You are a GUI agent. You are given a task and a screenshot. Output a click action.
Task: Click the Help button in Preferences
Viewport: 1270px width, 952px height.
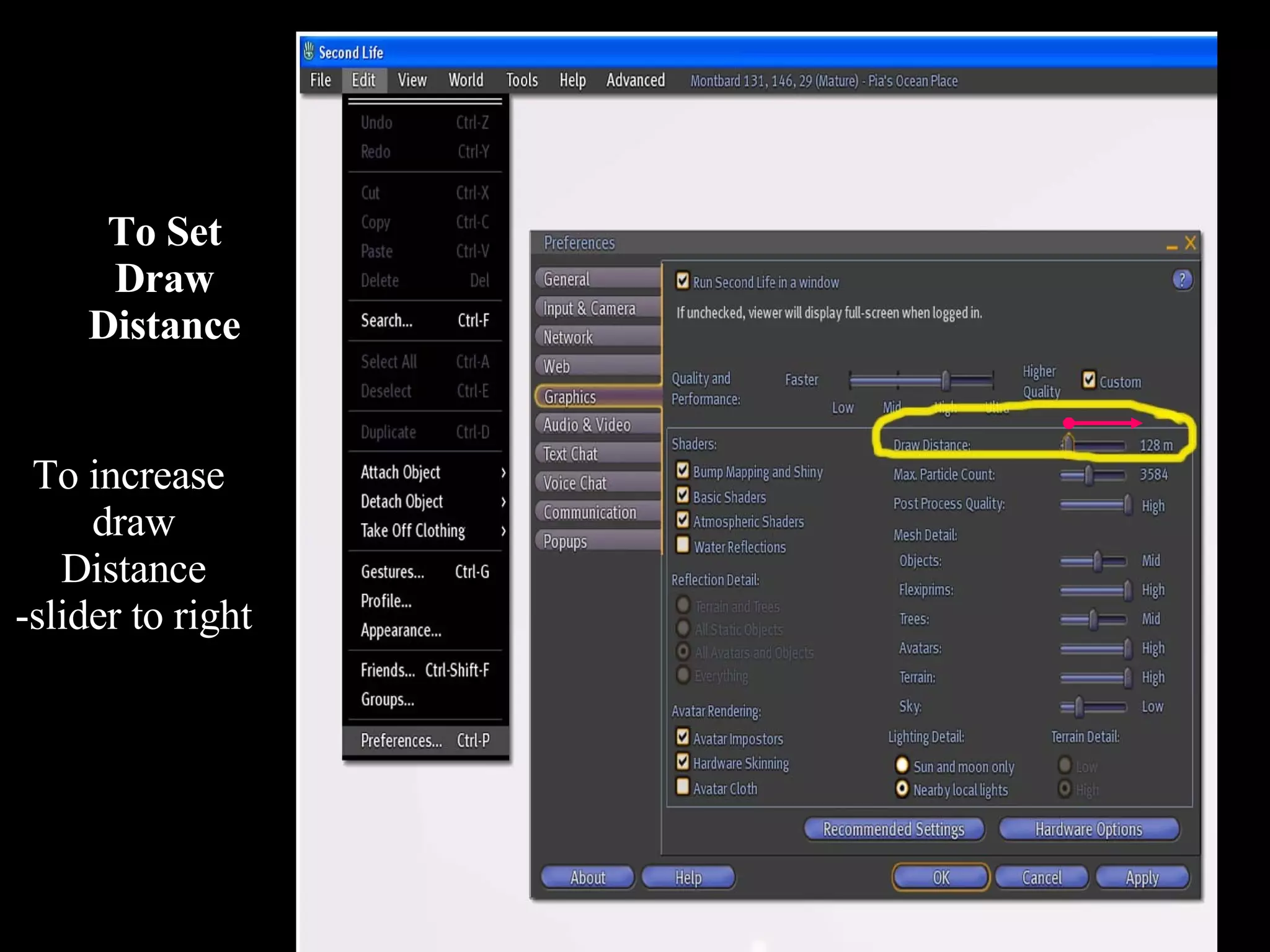point(688,878)
